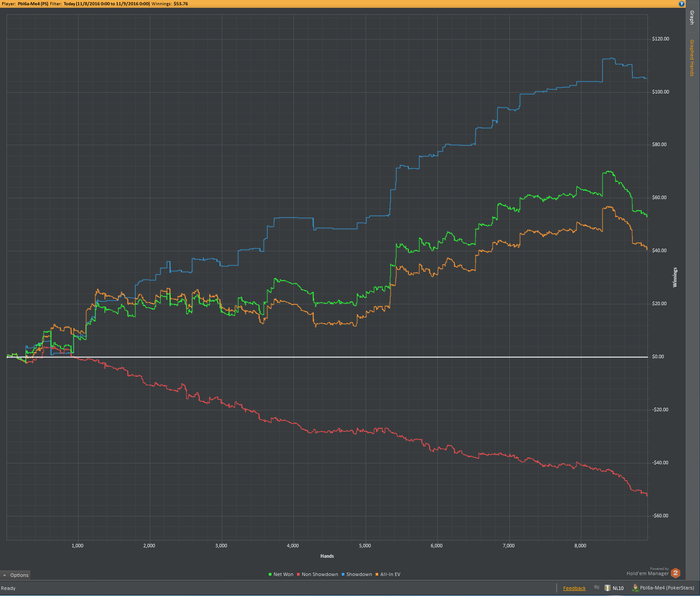
Task: Click the Ready status text
Action: pyautogui.click(x=8, y=588)
